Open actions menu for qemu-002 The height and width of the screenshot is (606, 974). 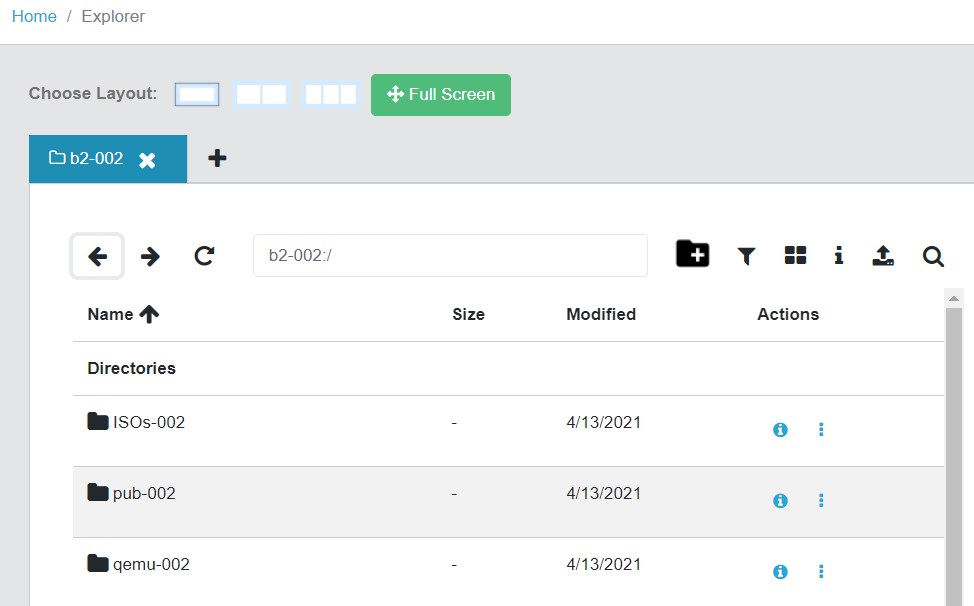(x=821, y=571)
